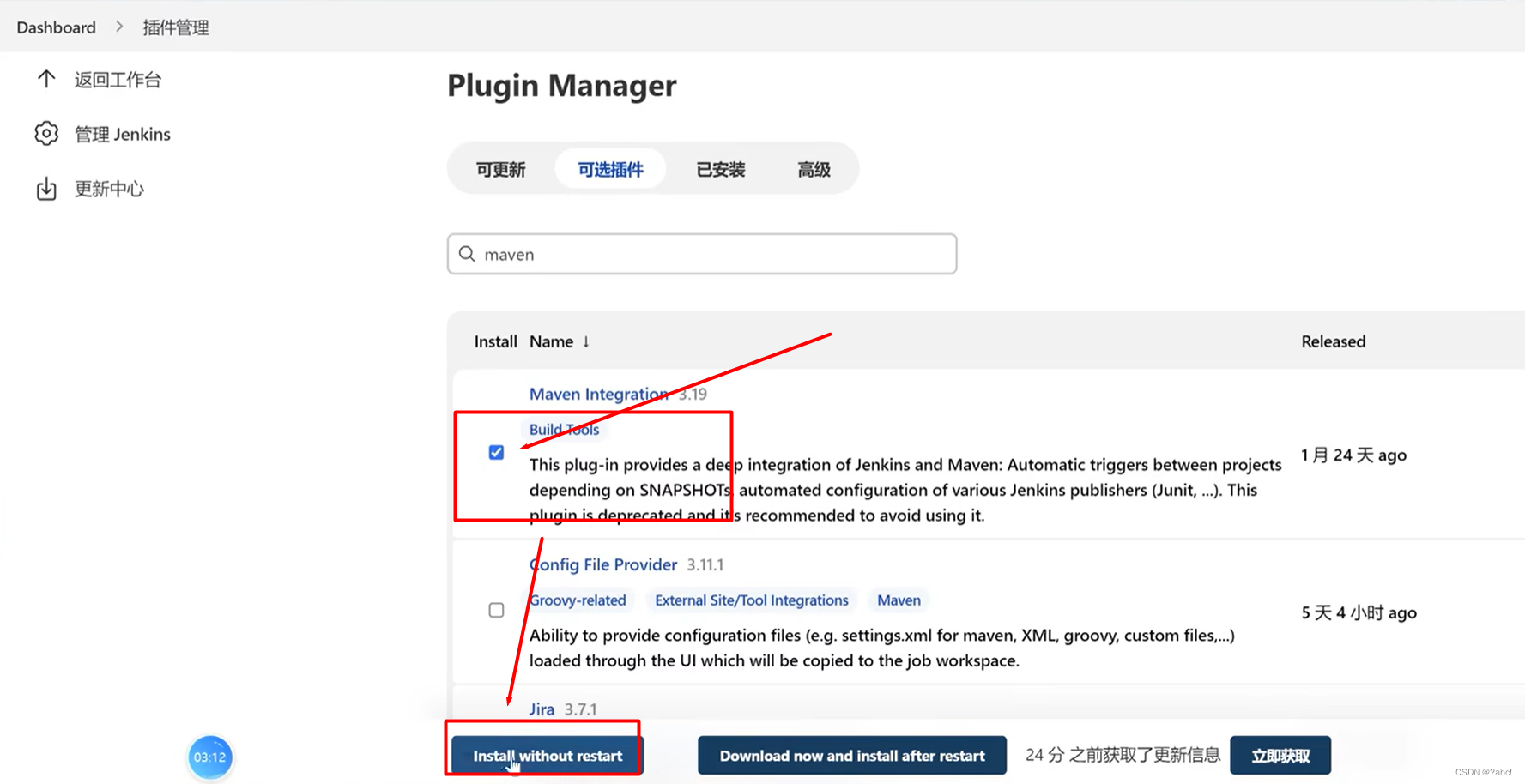Screen dimensions: 1525x784
Task: Check the Config File Provider install checkbox
Action: 496,610
